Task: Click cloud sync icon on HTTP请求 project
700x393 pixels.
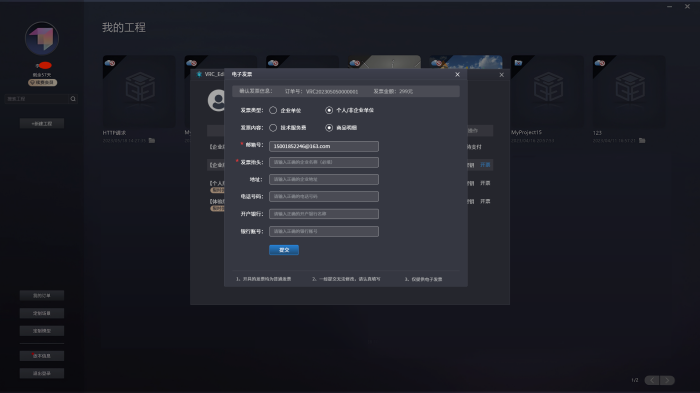Action: (110, 63)
